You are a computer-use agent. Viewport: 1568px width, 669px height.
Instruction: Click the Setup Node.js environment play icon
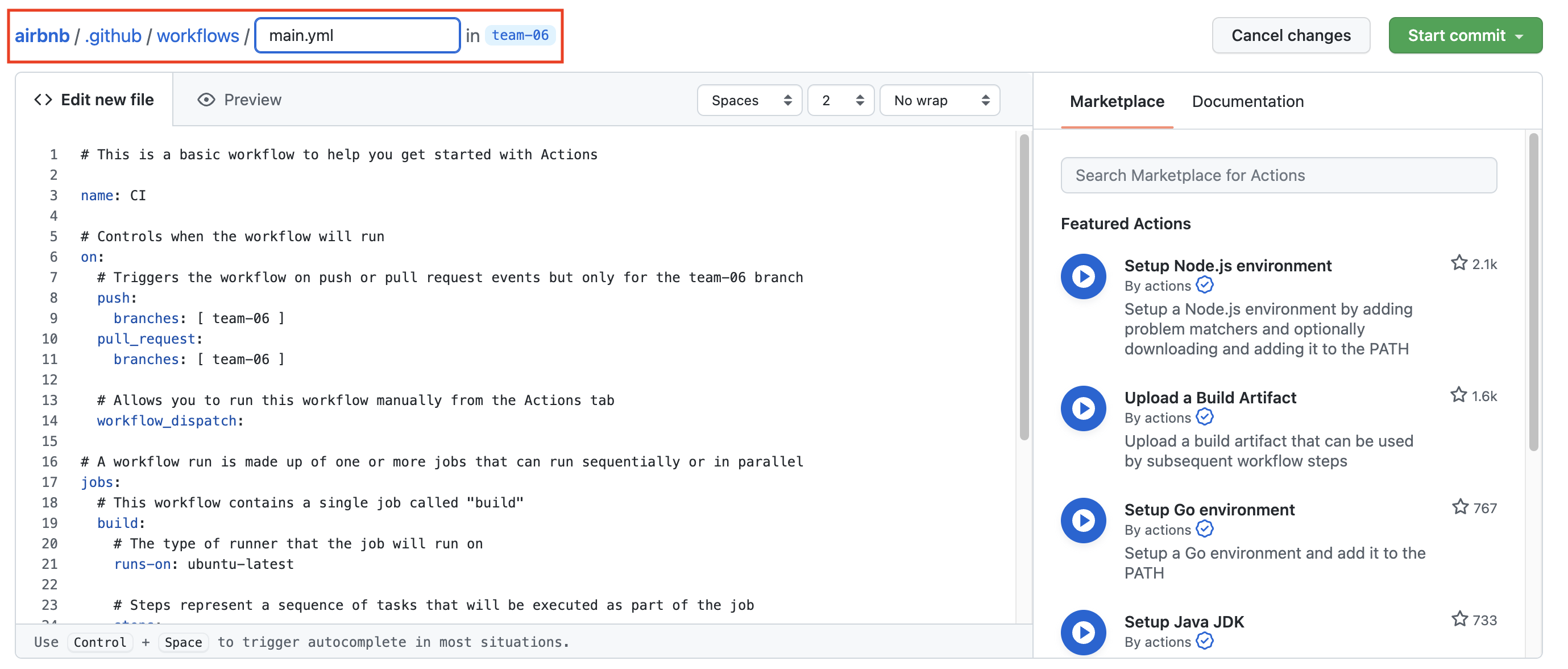pos(1083,276)
